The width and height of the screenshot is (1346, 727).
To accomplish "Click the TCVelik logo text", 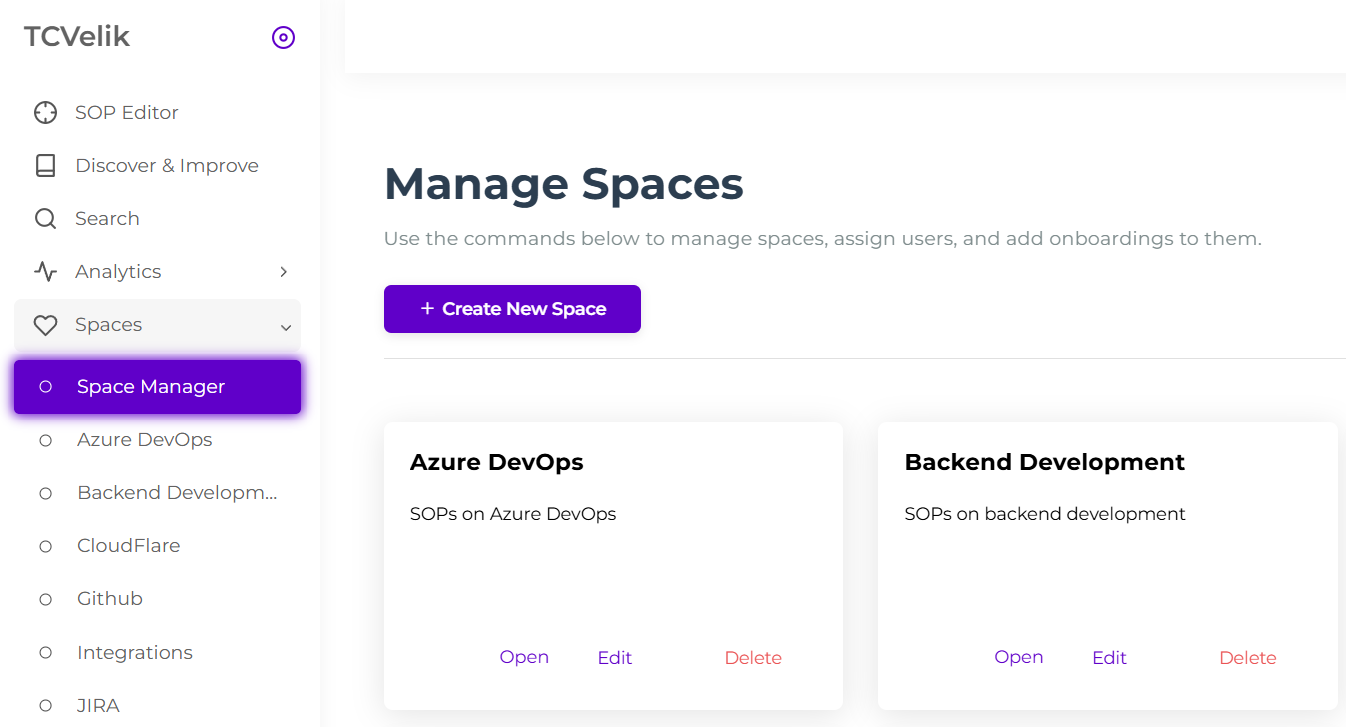I will (x=77, y=37).
